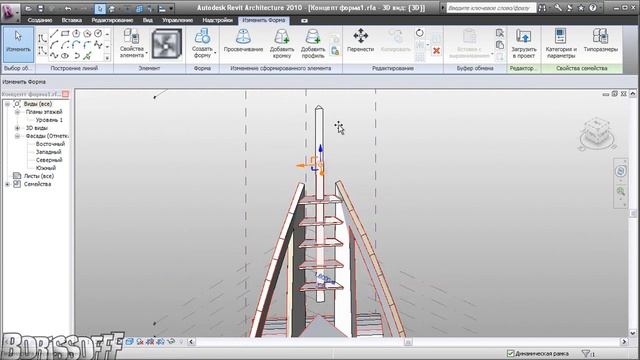Click the element type preview thumbnail
Viewport: 640px width, 360px height.
coord(167,44)
